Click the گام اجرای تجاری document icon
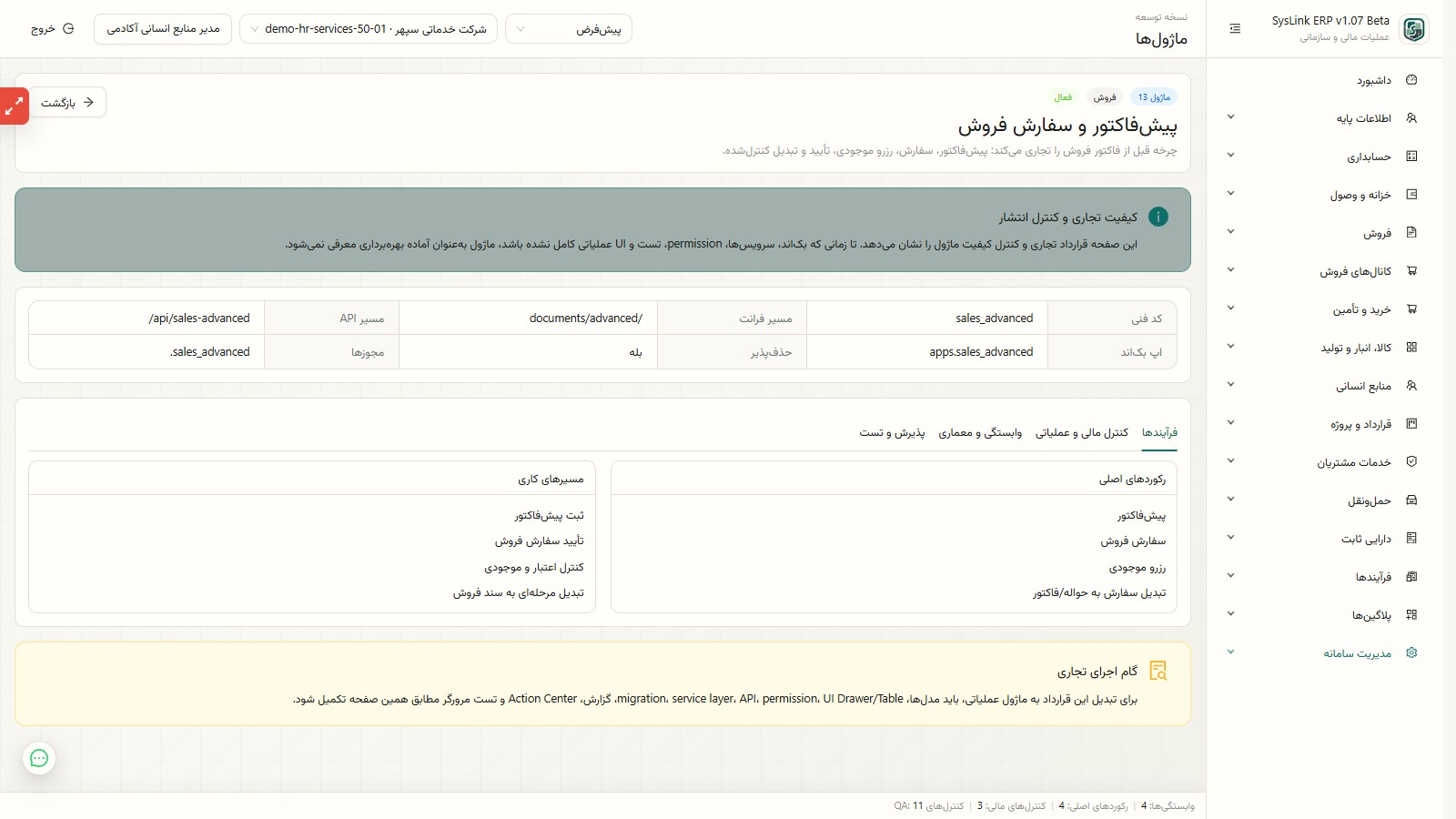1456x819 pixels. 1158,671
